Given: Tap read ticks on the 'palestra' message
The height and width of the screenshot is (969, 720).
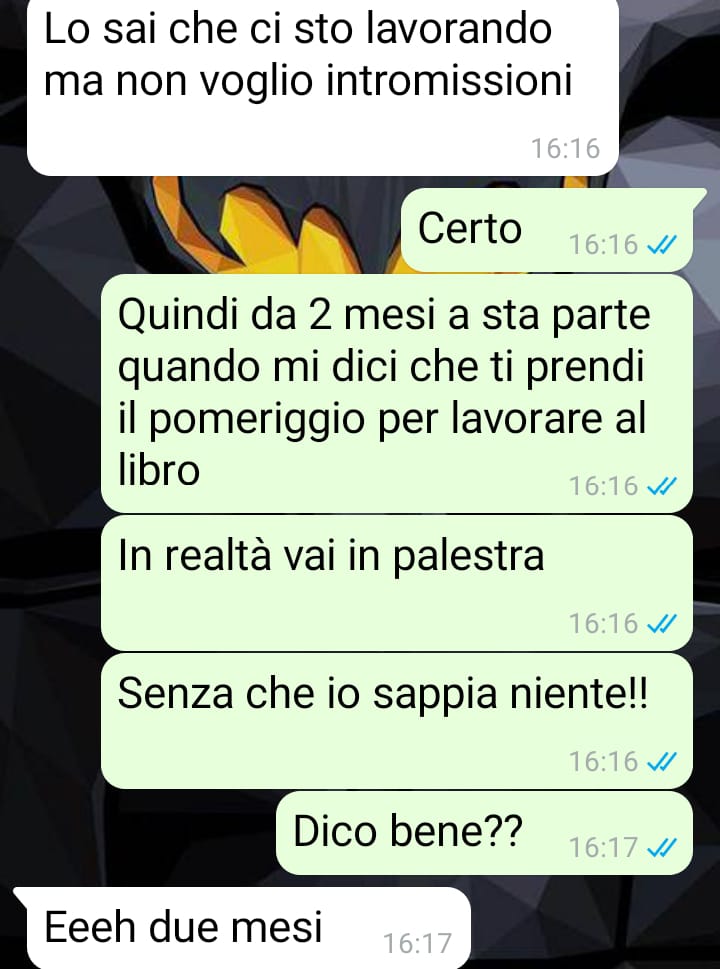Looking at the screenshot, I should 661,624.
